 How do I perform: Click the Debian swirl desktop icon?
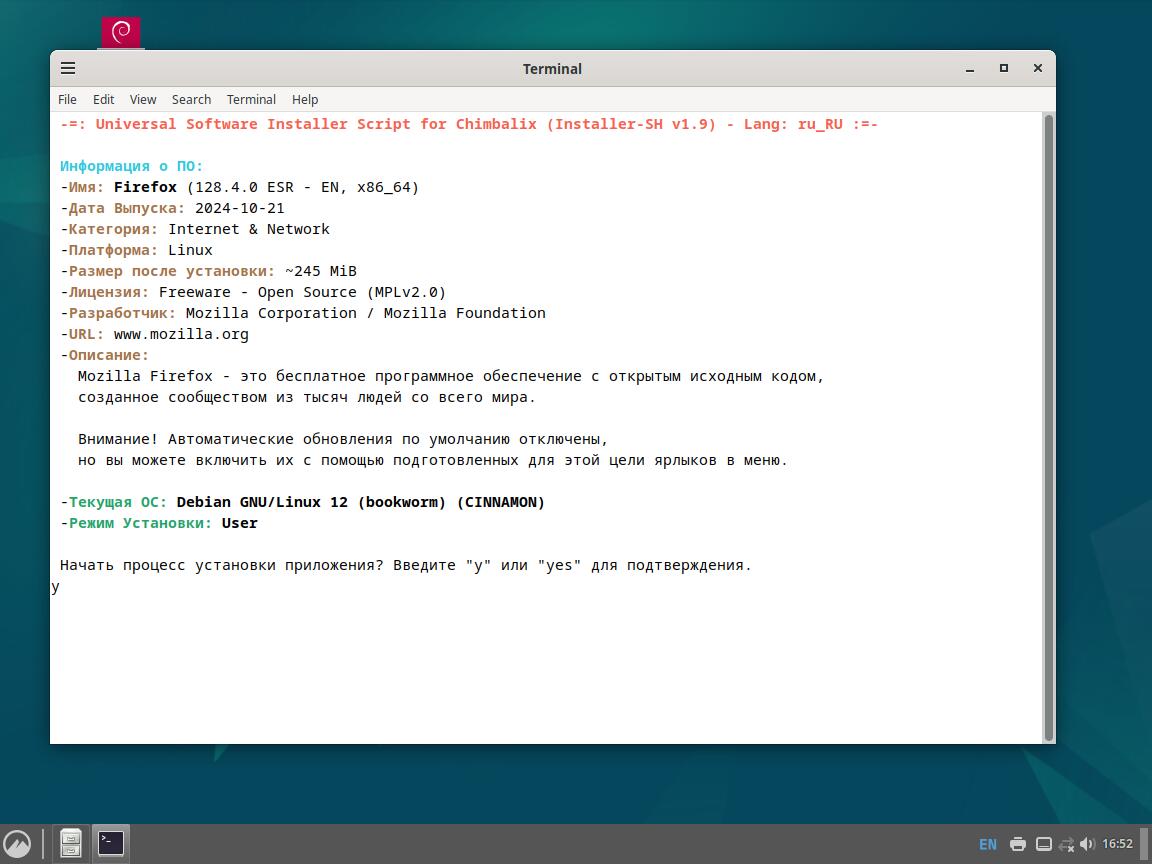[120, 32]
